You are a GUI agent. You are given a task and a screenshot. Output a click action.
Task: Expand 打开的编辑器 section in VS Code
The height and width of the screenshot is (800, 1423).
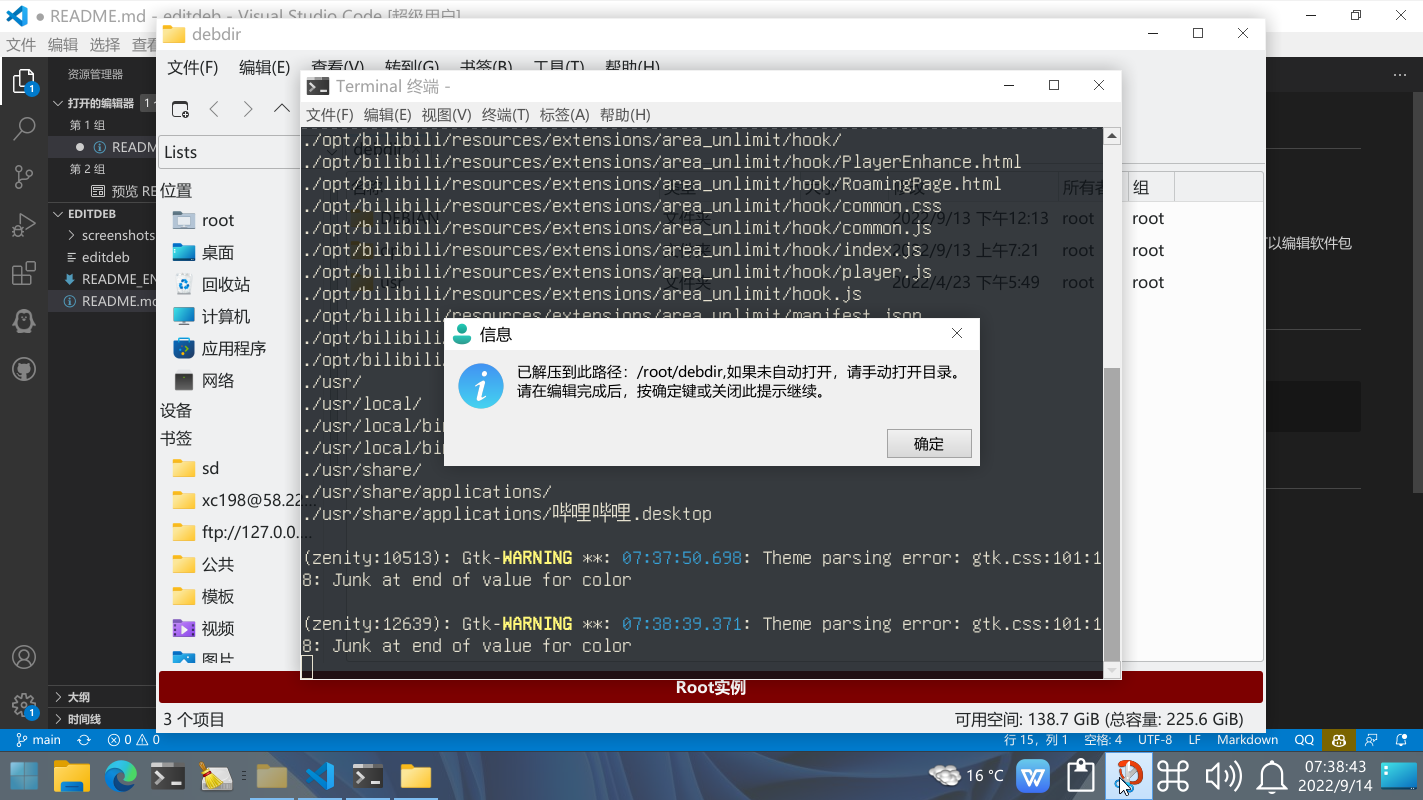tap(100, 103)
